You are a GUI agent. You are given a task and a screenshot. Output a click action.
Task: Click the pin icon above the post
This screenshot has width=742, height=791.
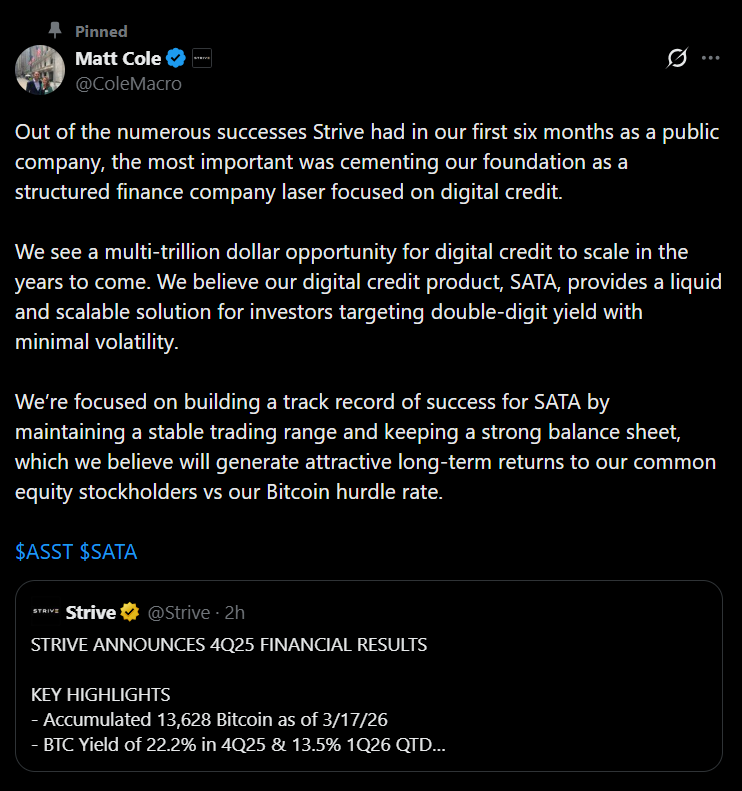55,31
